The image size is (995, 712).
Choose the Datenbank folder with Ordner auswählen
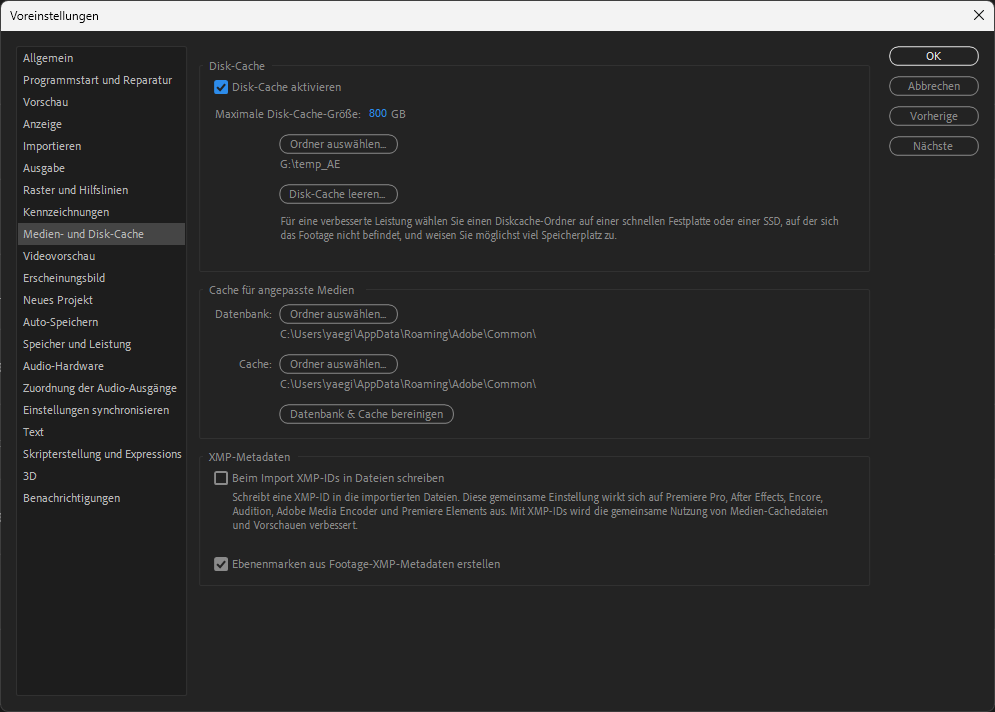[338, 314]
